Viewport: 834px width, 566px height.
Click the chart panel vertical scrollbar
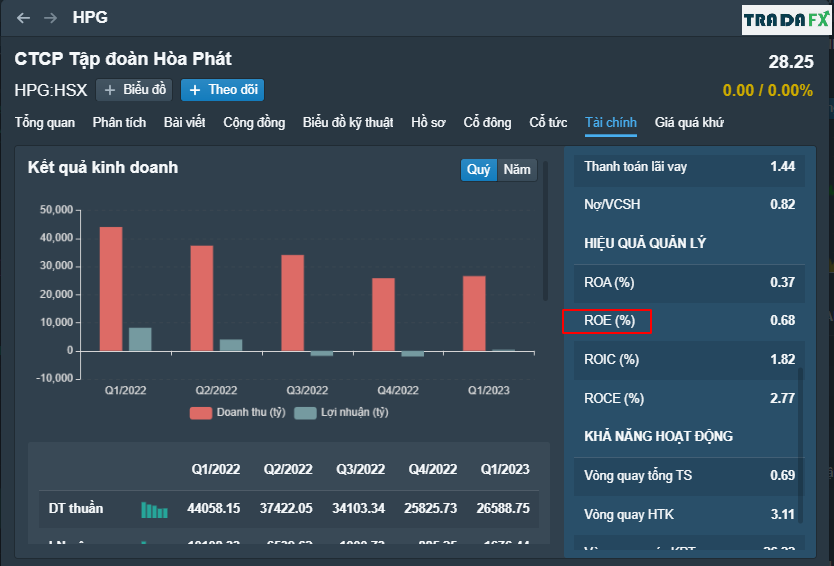point(545,231)
